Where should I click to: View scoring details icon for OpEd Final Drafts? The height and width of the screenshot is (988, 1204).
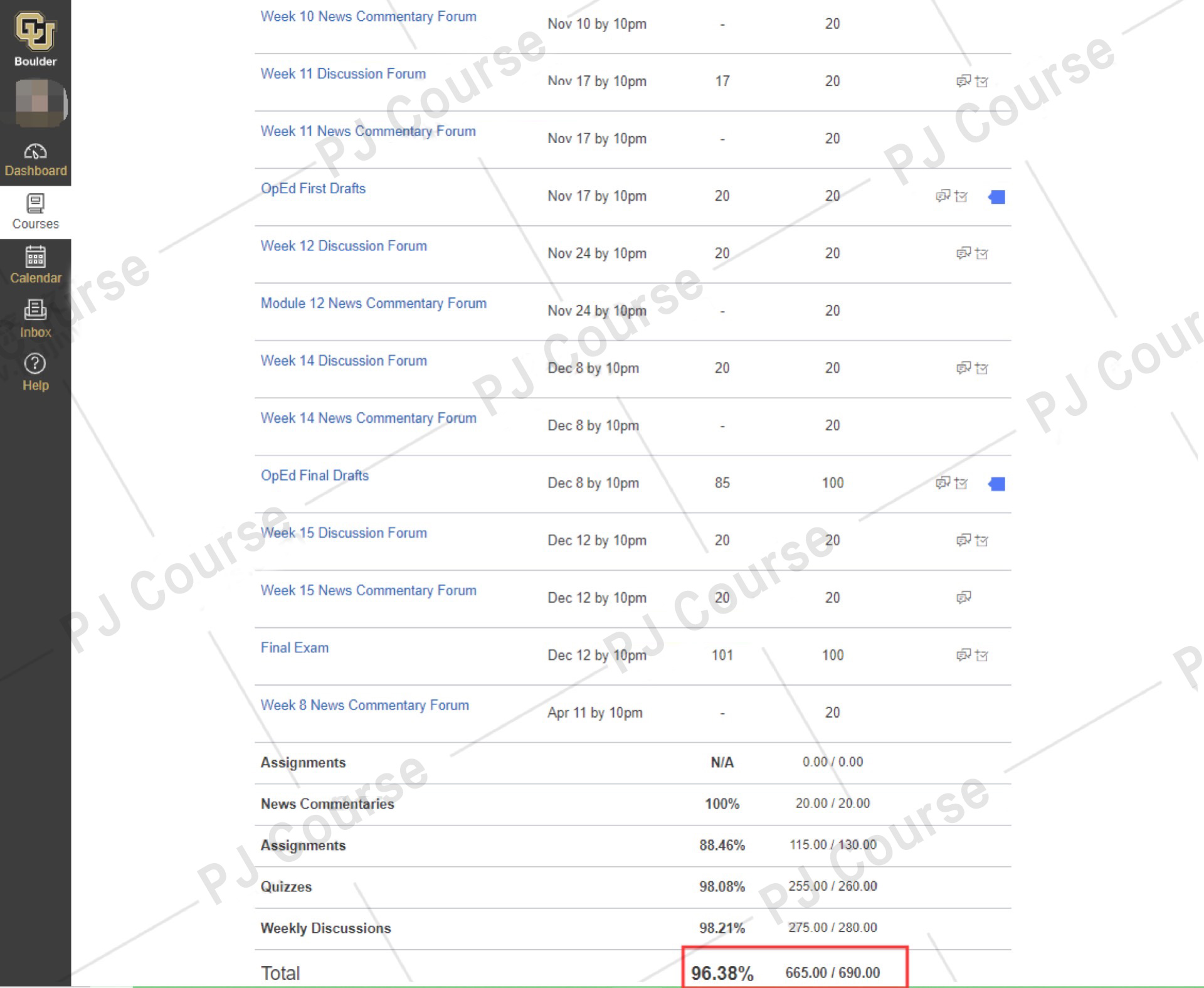(x=961, y=483)
